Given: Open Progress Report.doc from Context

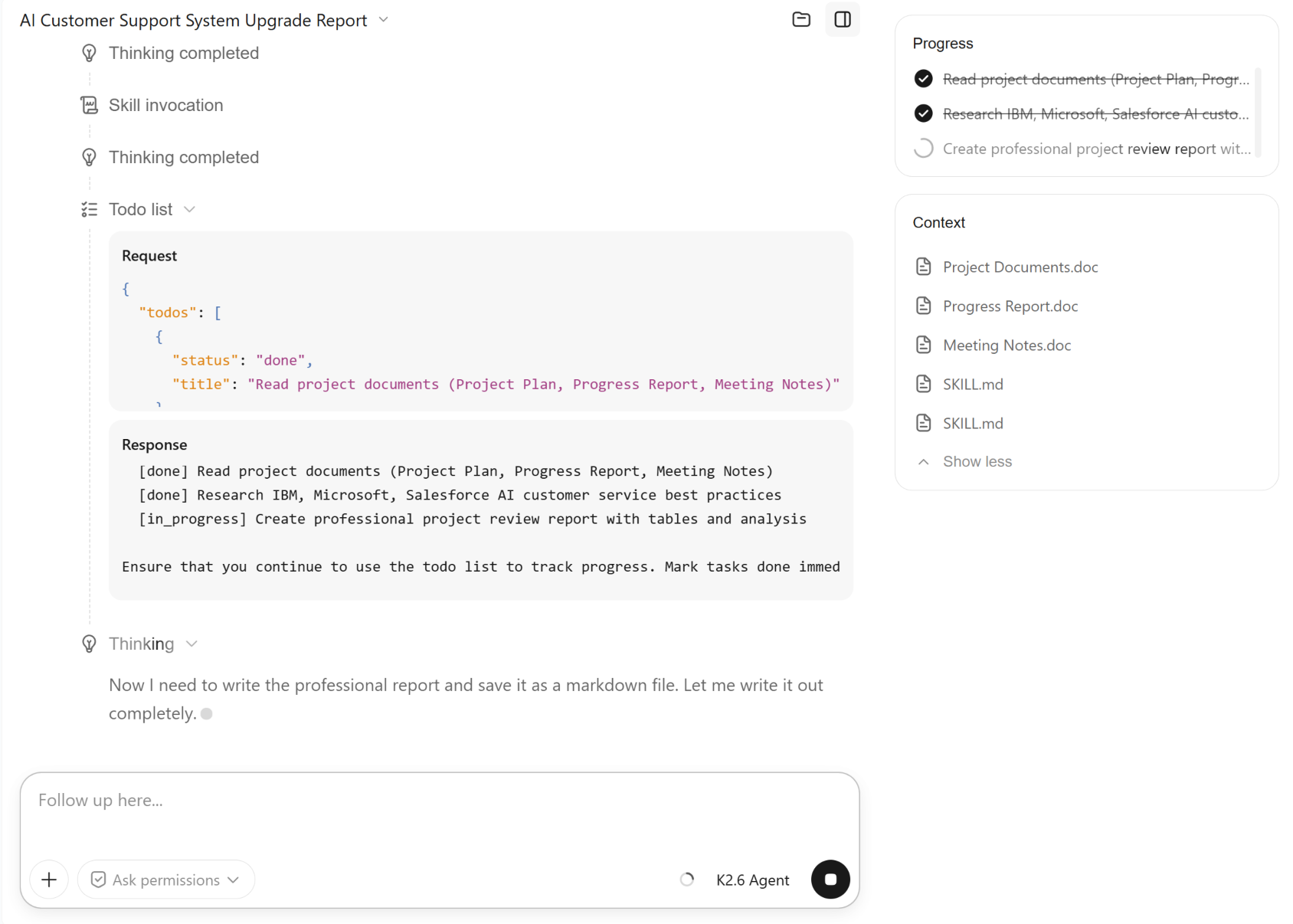Looking at the screenshot, I should [1010, 306].
